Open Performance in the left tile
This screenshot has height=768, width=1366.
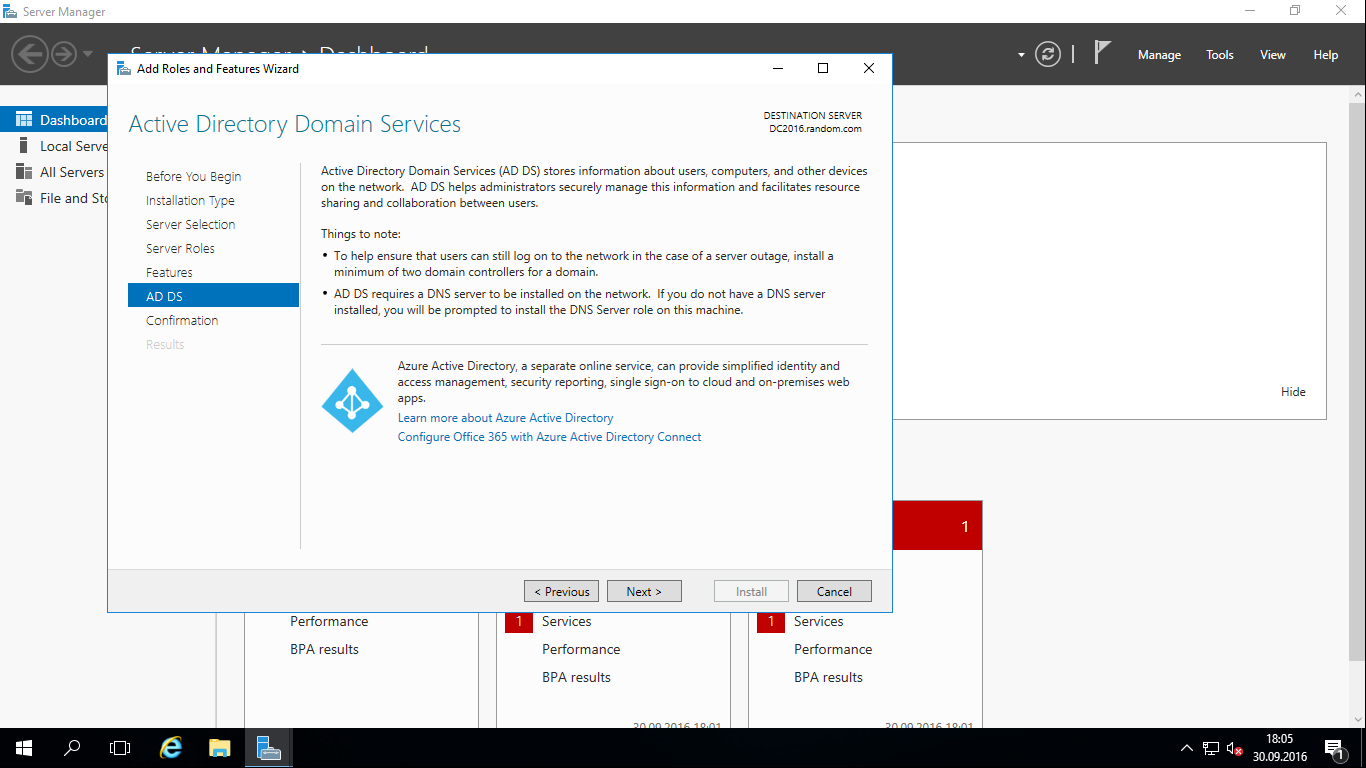[329, 621]
